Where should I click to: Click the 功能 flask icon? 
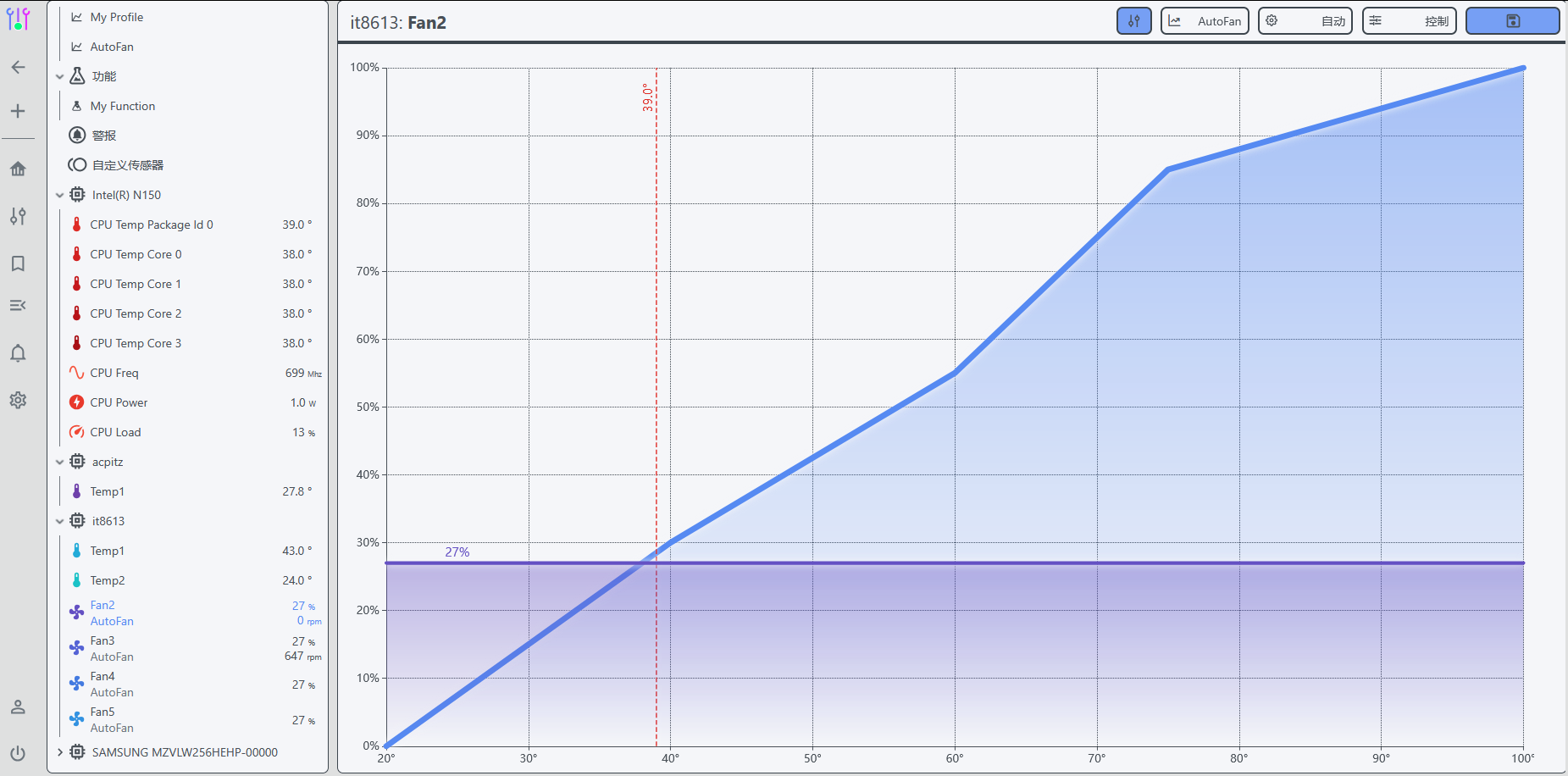[x=77, y=76]
